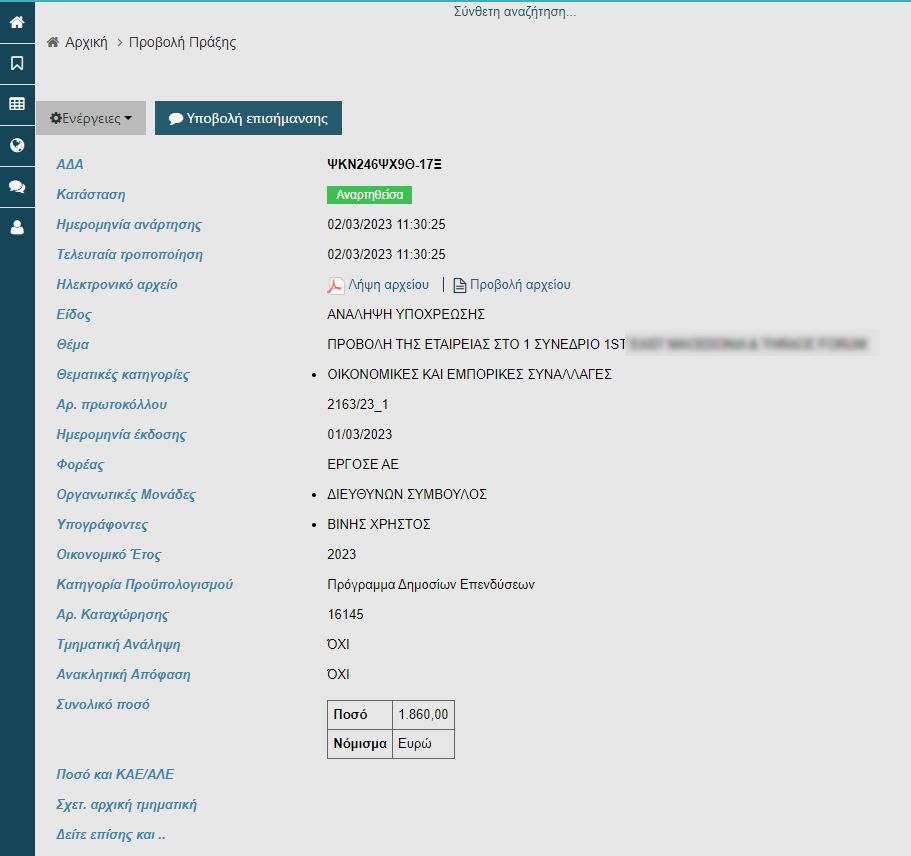Click the globe icon in the sidebar
This screenshot has height=856, width=911.
point(17,146)
